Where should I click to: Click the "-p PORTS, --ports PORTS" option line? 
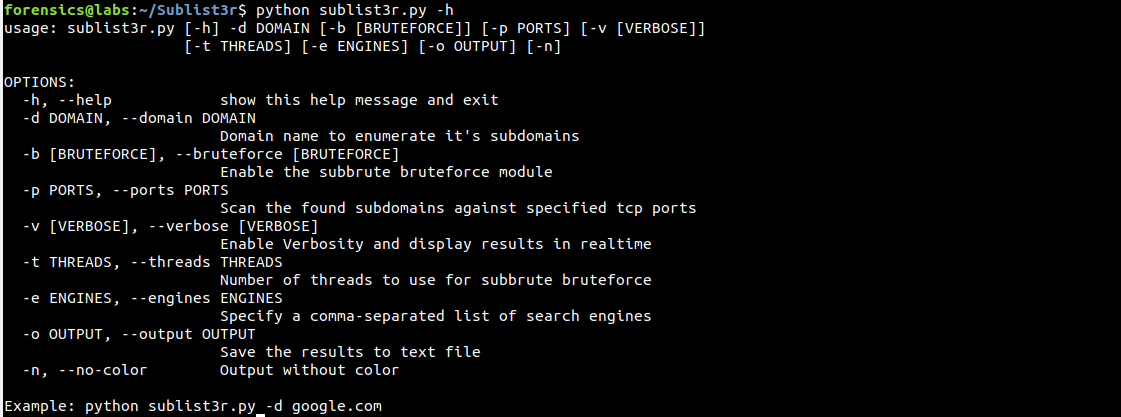coord(125,190)
